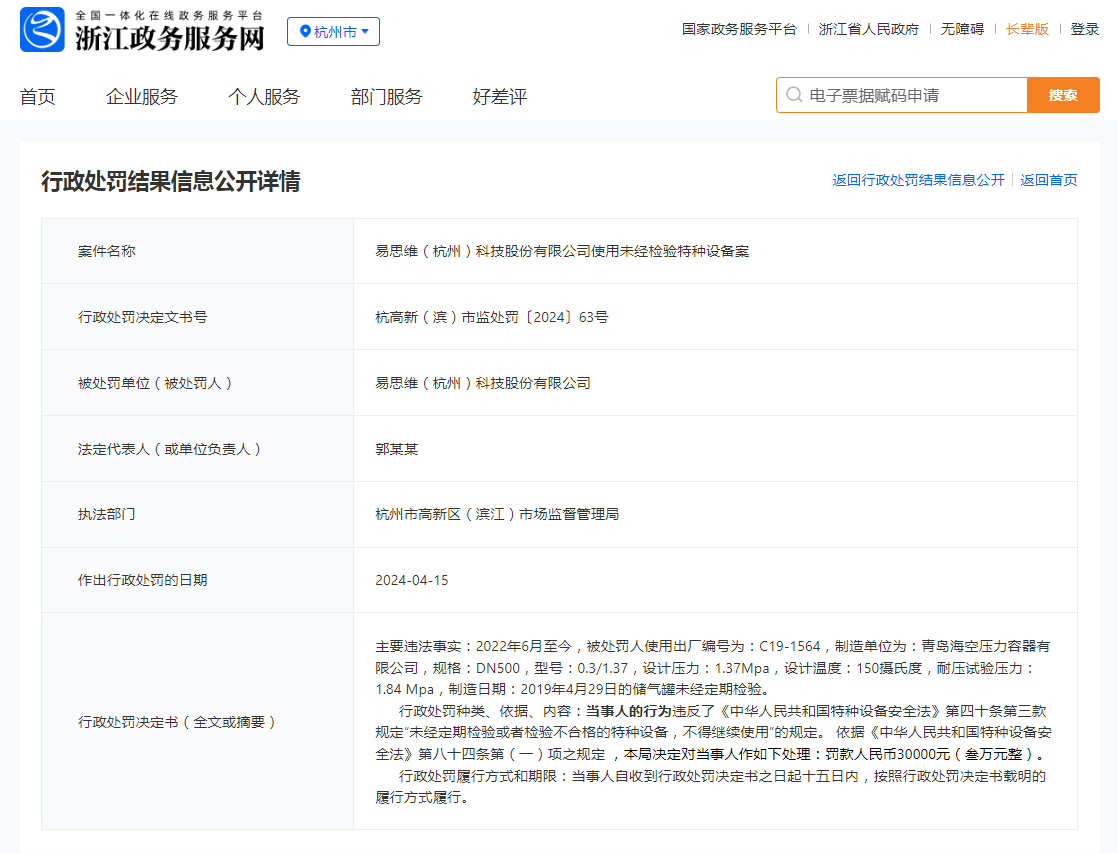The image size is (1118, 853).
Task: Click the 行政处罚决定文书号 label
Action: point(143,317)
